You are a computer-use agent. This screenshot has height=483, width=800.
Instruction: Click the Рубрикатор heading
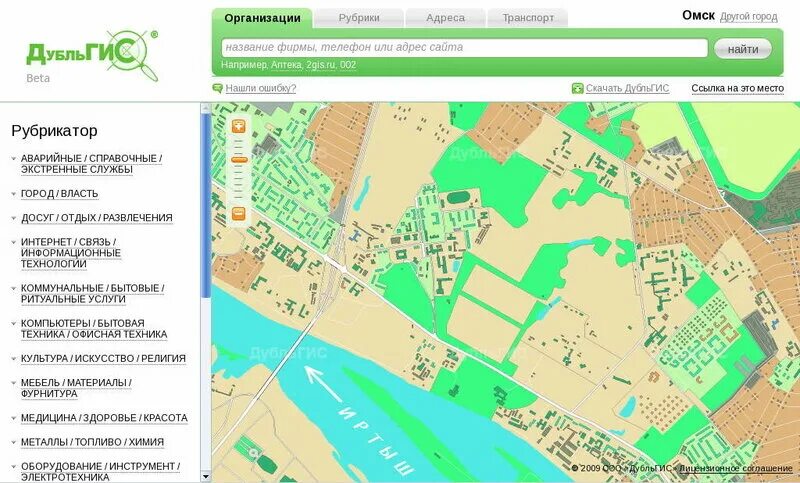(x=54, y=131)
